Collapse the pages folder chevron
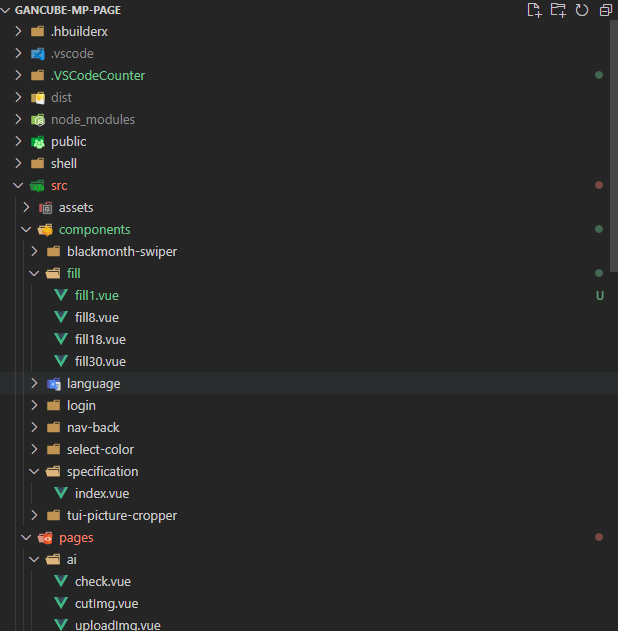The width and height of the screenshot is (618, 631). (26, 538)
